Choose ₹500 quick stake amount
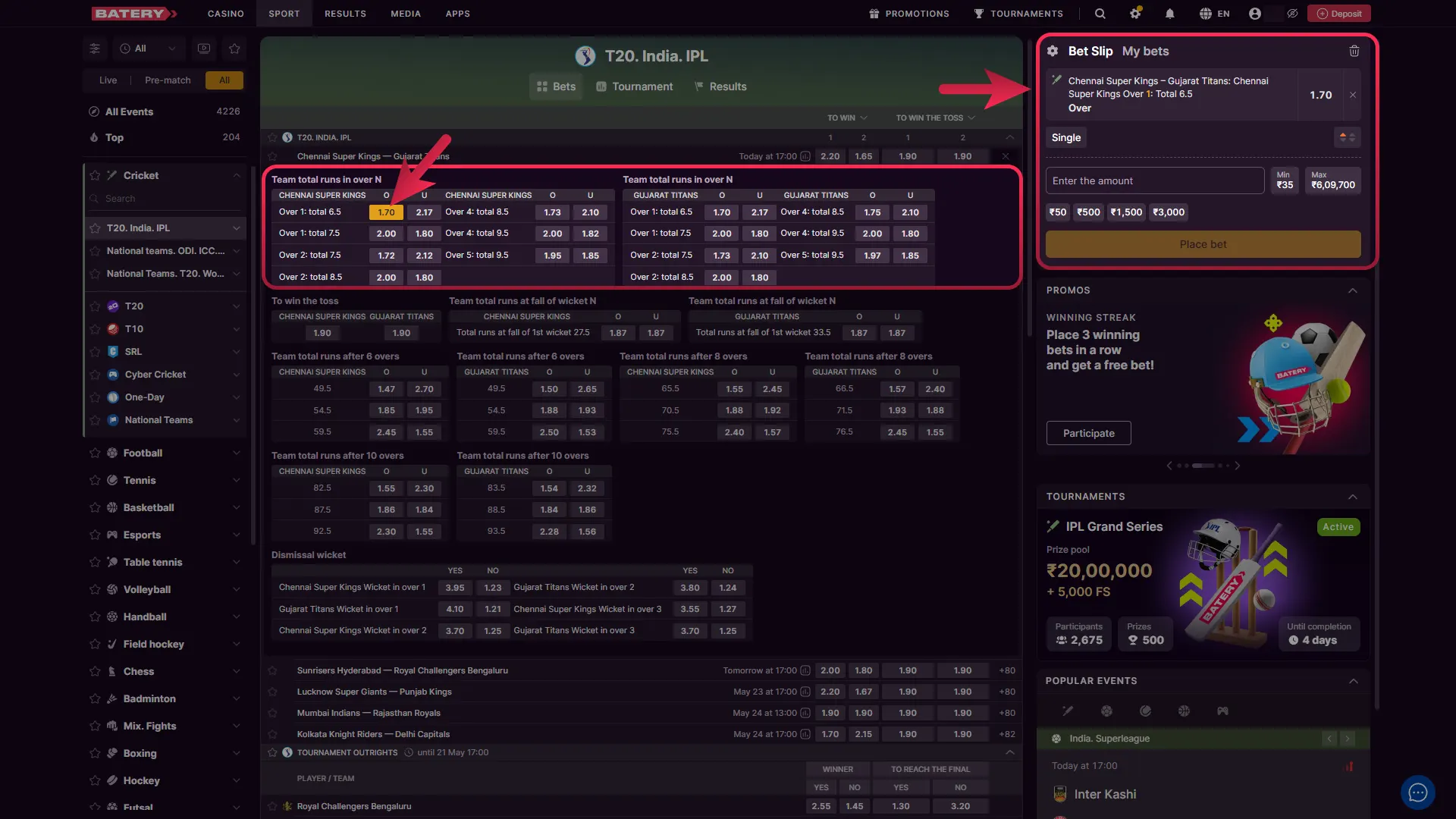The height and width of the screenshot is (819, 1456). [1088, 212]
